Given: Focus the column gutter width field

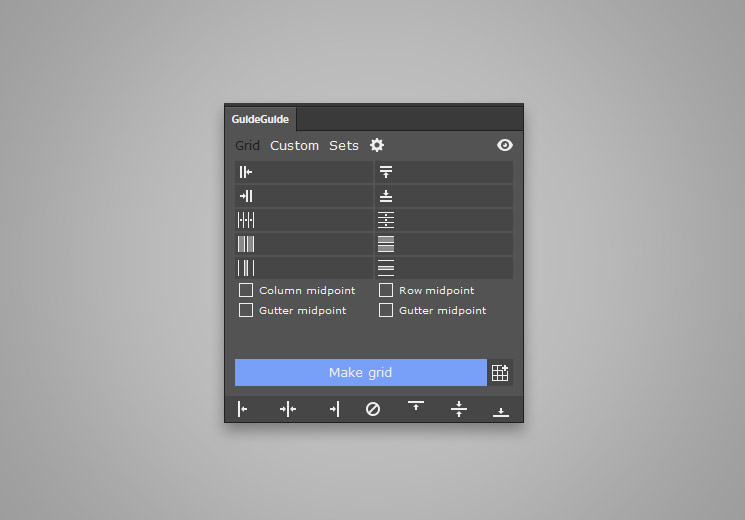Looking at the screenshot, I should click(x=304, y=268).
